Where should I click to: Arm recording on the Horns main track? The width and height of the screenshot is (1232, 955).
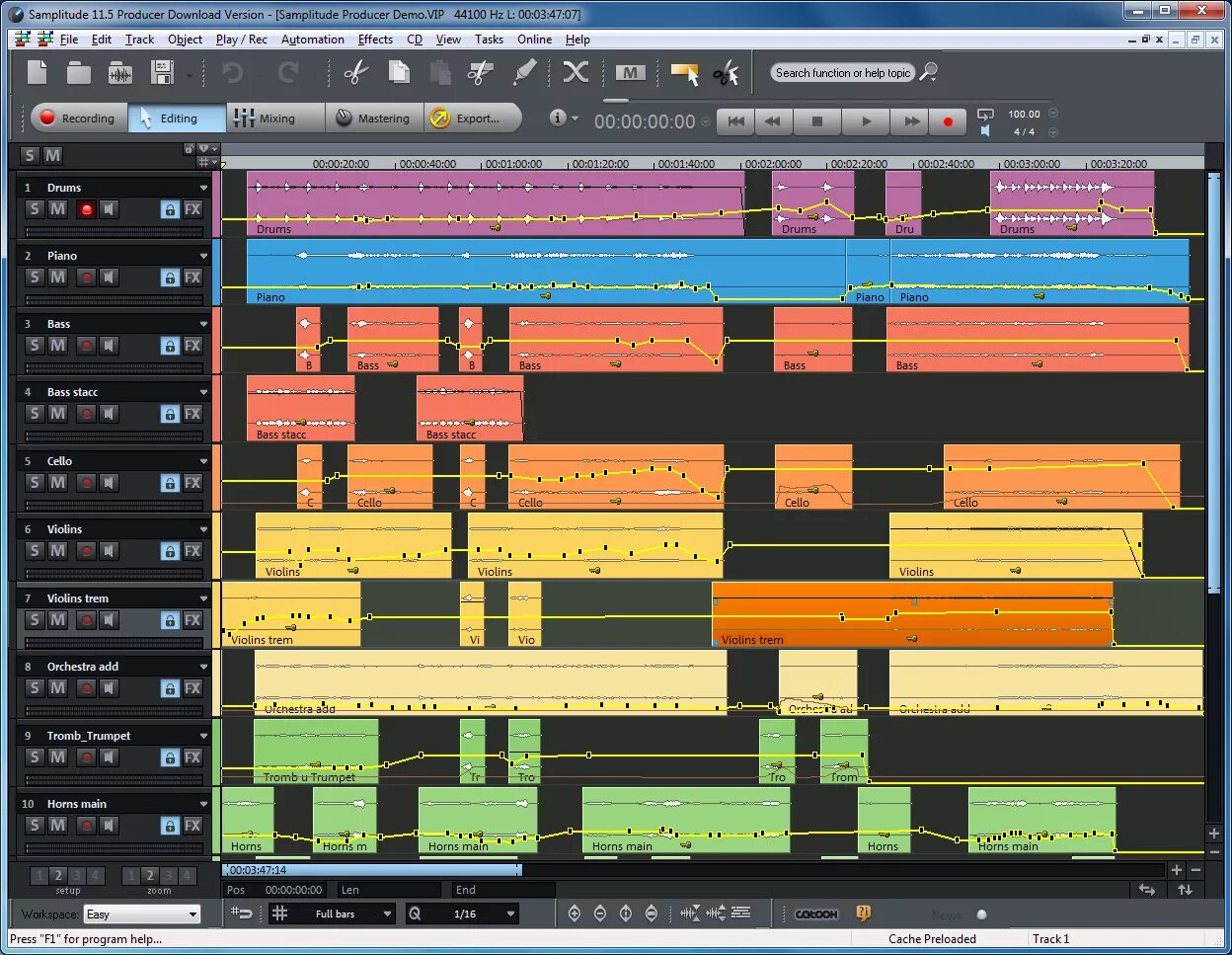coord(86,826)
